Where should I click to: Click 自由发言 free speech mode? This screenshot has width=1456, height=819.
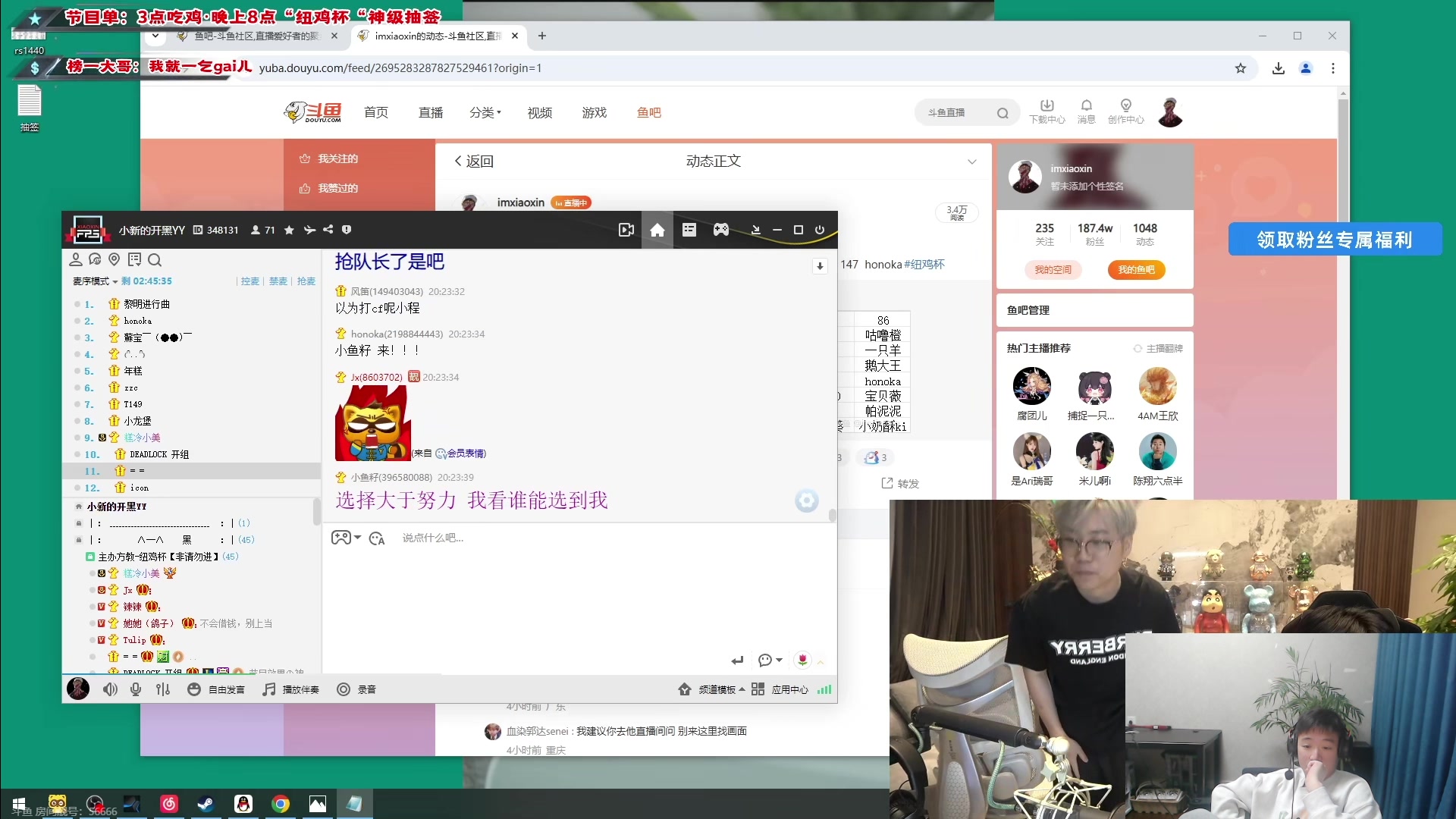[x=217, y=689]
